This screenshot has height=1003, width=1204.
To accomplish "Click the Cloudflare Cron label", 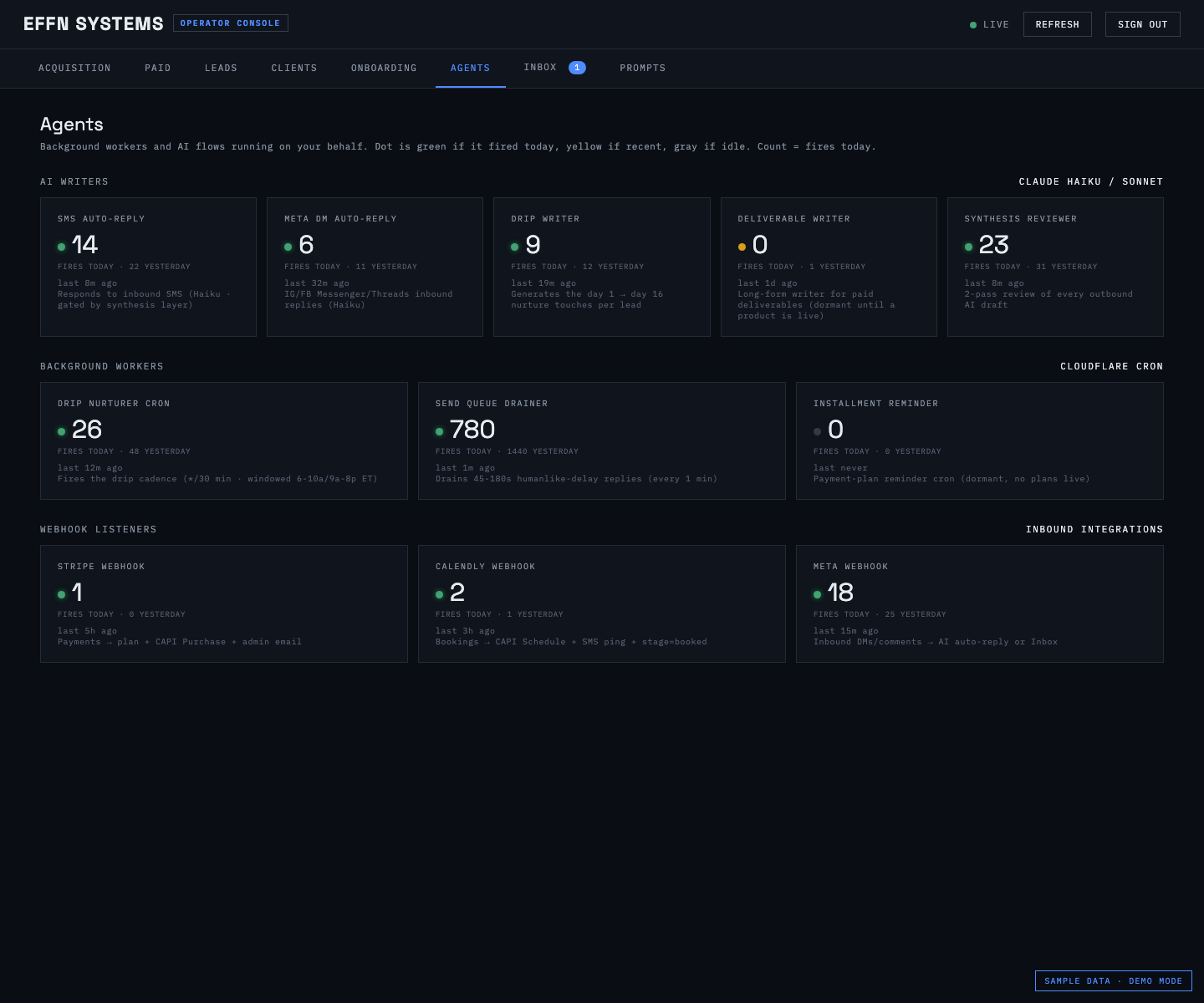I will (1112, 366).
